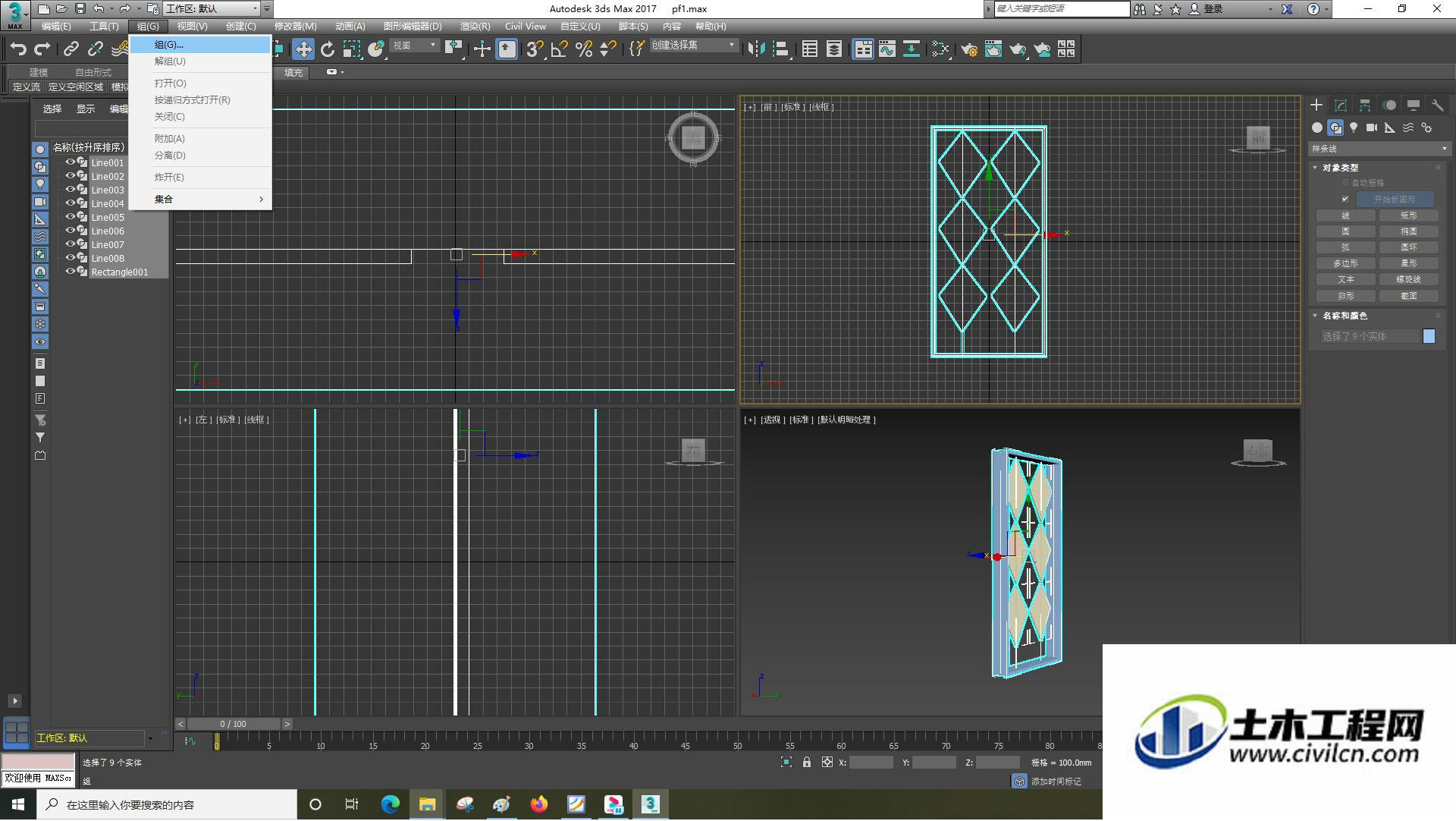
Task: Click the Undo arrow in main toolbar
Action: (18, 49)
